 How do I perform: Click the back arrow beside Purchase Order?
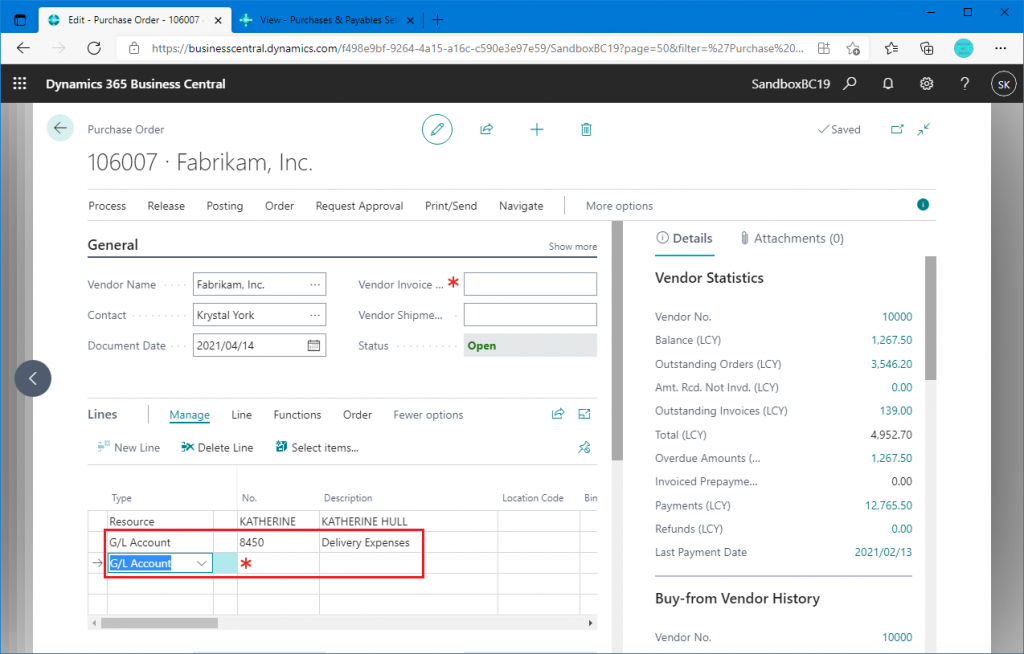point(60,128)
